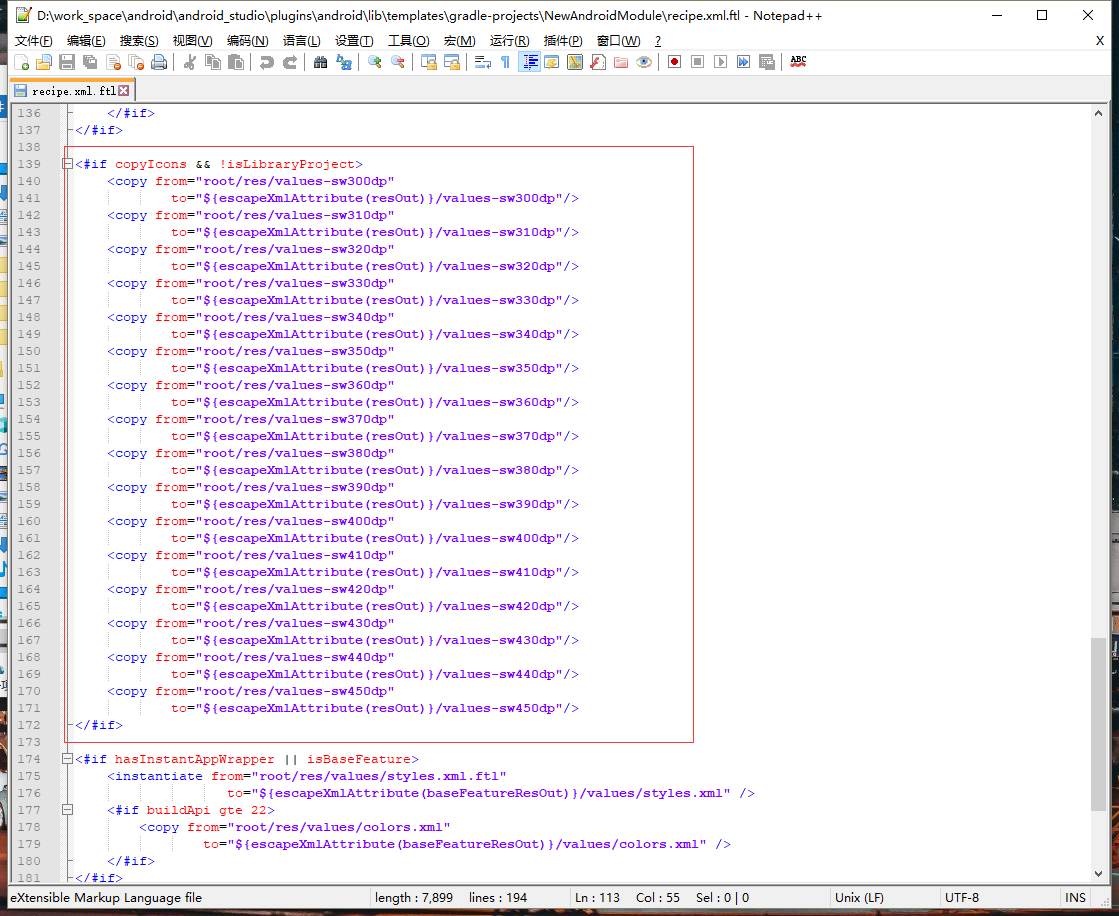Undo last edit with toolbar arrow
The image size is (1119, 916).
tap(266, 63)
